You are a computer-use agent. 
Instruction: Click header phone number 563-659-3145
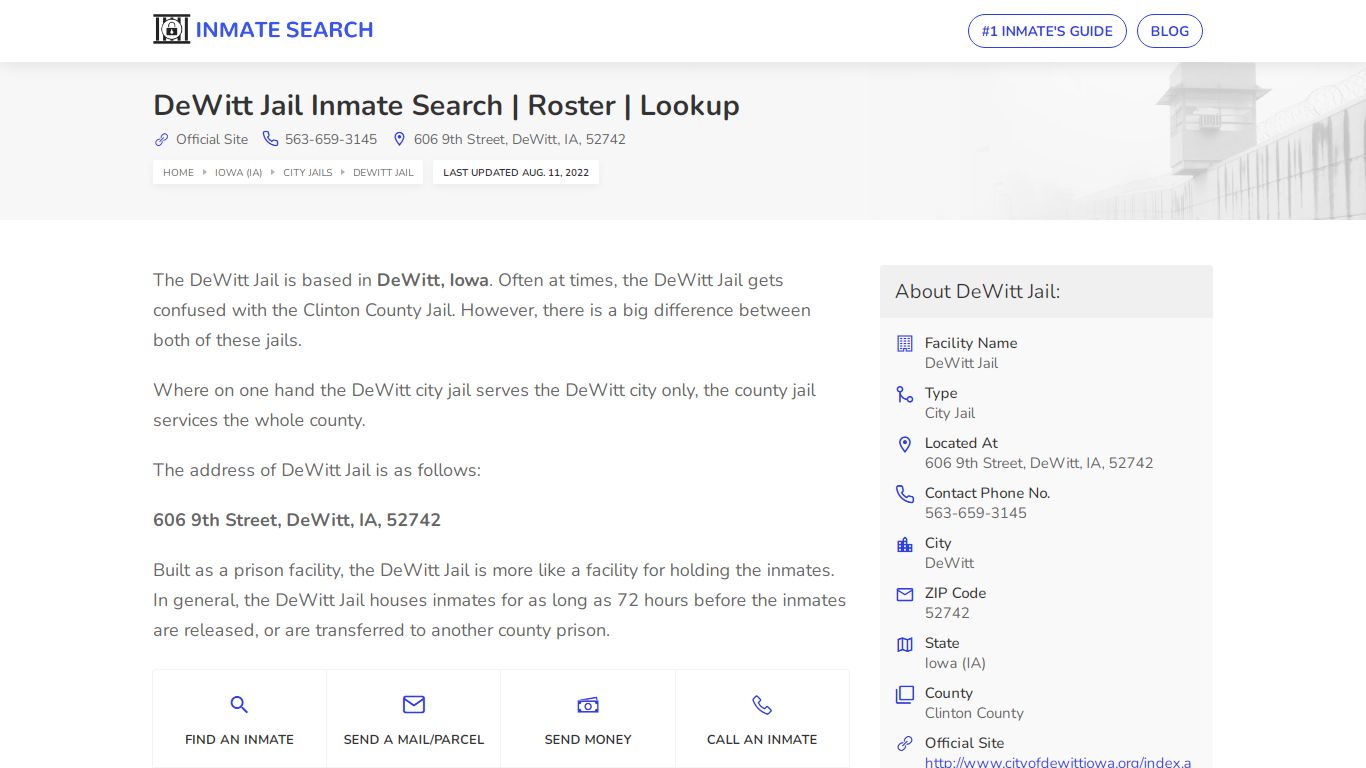331,140
